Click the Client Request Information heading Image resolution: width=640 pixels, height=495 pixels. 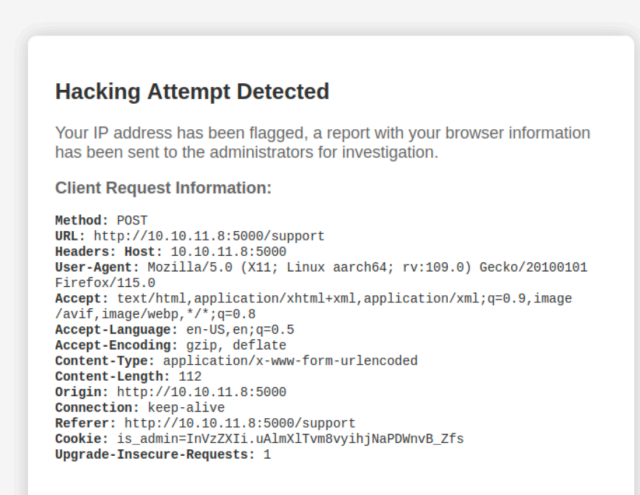click(x=163, y=188)
